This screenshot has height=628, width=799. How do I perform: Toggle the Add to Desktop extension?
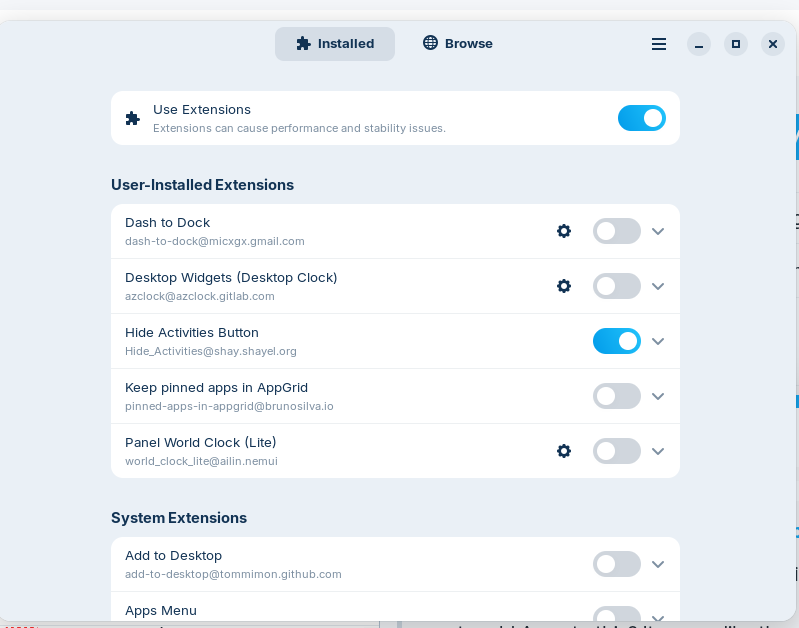(617, 564)
